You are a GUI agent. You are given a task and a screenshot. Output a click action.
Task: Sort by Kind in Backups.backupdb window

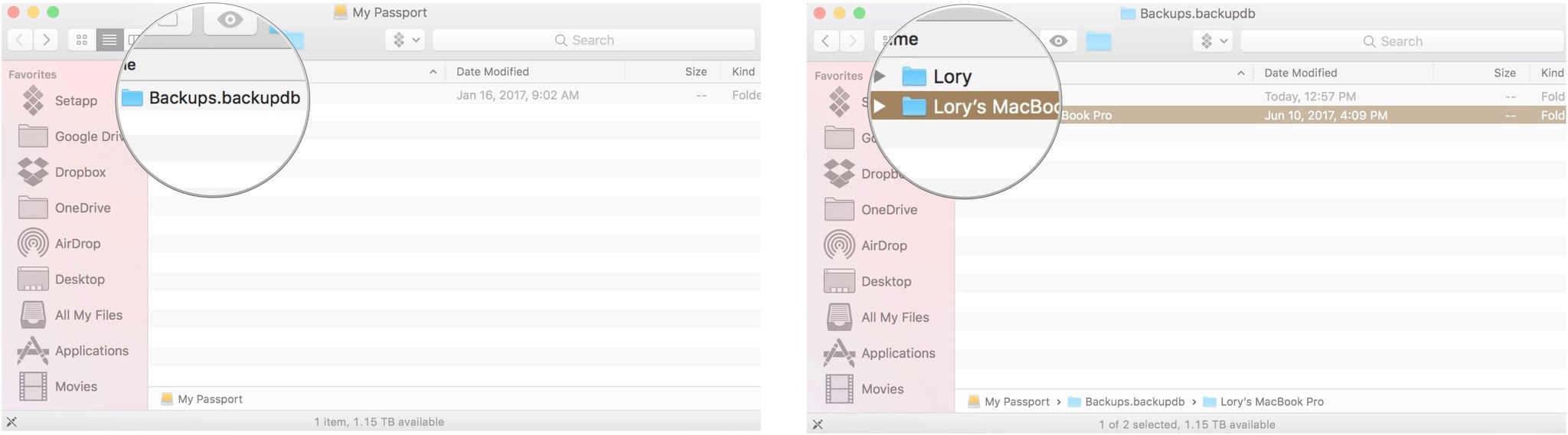(x=1553, y=73)
